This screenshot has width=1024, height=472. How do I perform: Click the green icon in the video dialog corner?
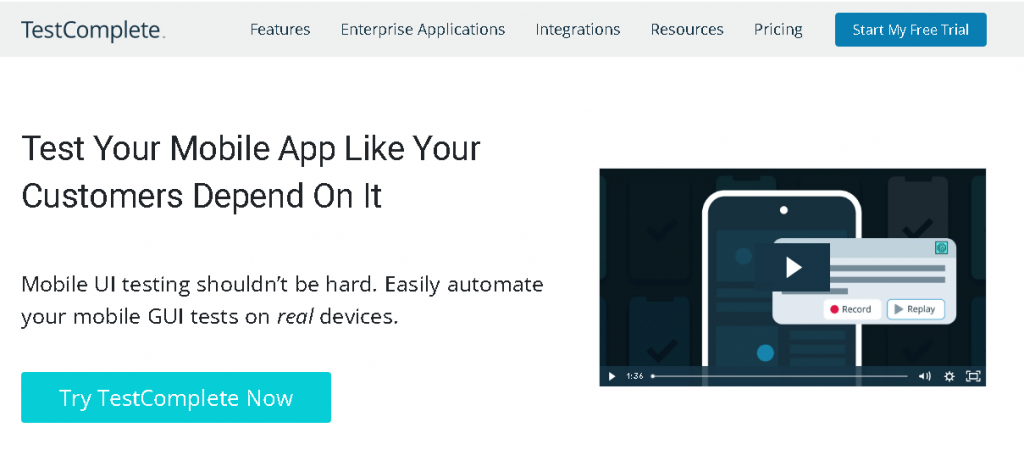[x=940, y=247]
